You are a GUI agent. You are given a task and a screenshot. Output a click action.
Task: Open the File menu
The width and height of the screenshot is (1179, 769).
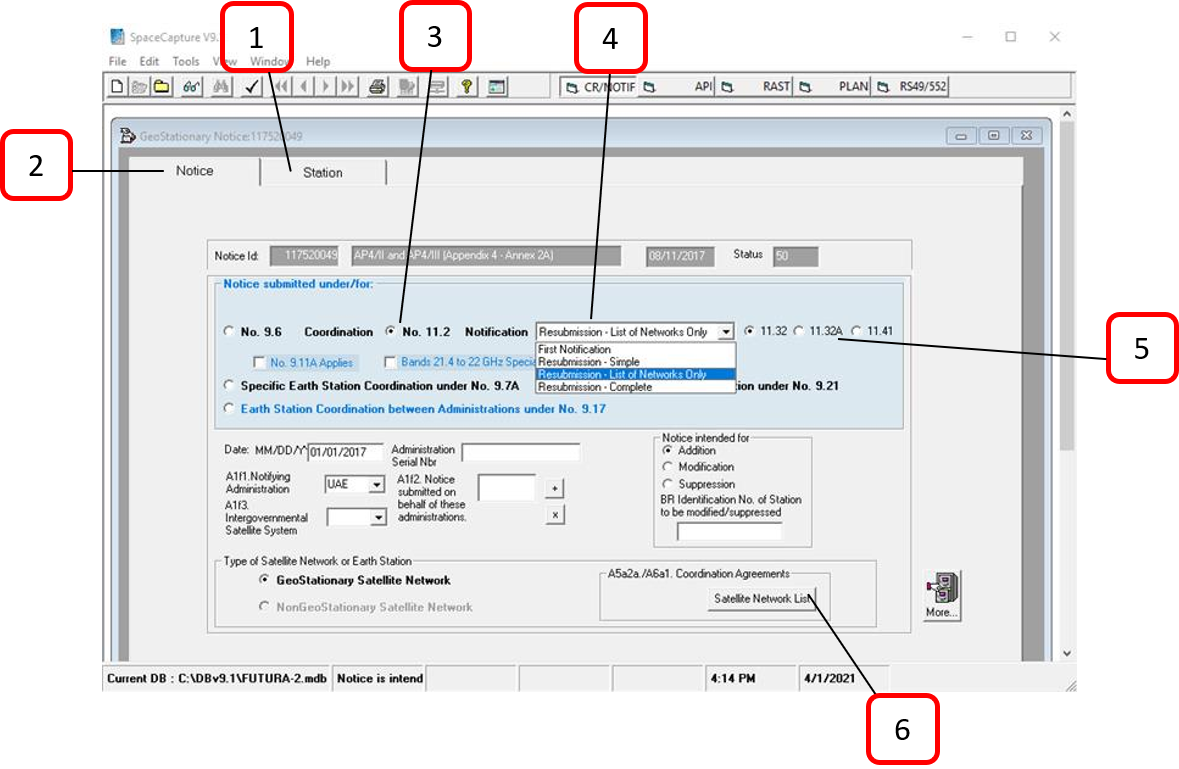coord(117,62)
